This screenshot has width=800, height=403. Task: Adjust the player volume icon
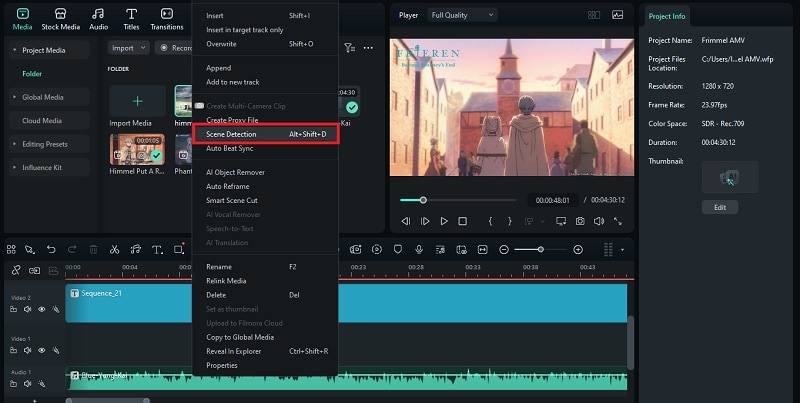(x=599, y=221)
